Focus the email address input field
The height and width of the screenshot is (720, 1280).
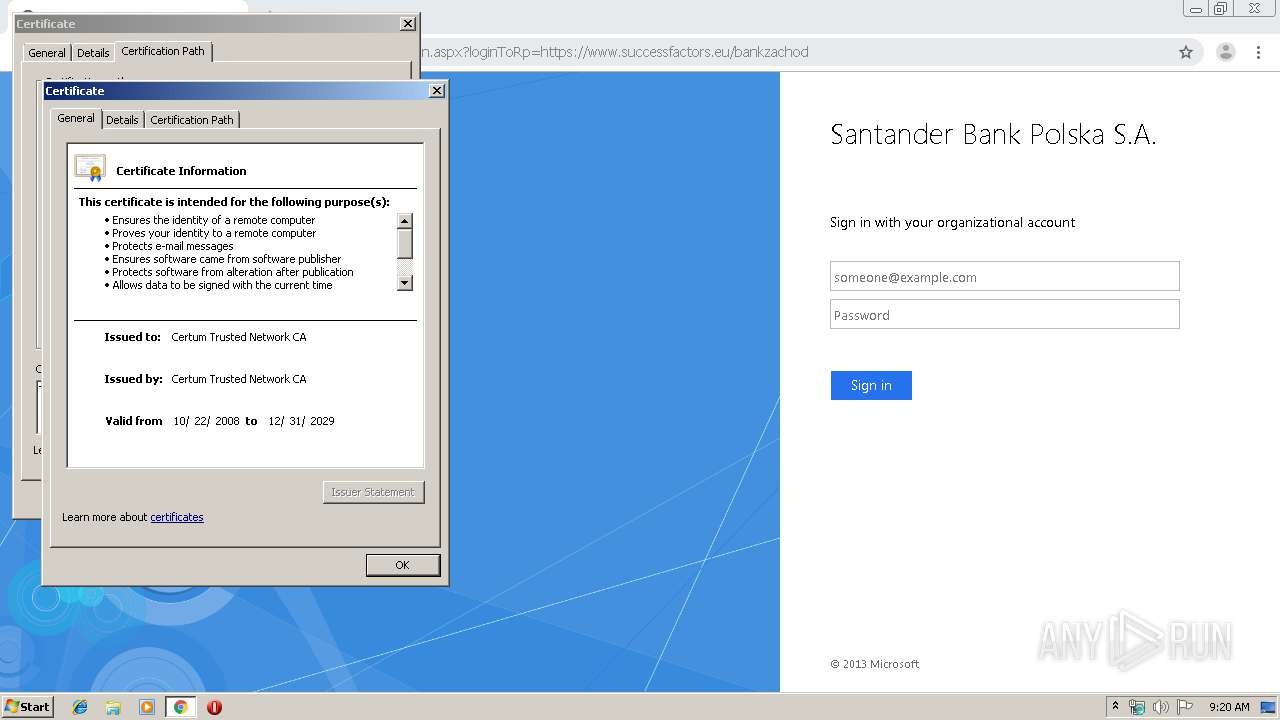(x=1005, y=277)
